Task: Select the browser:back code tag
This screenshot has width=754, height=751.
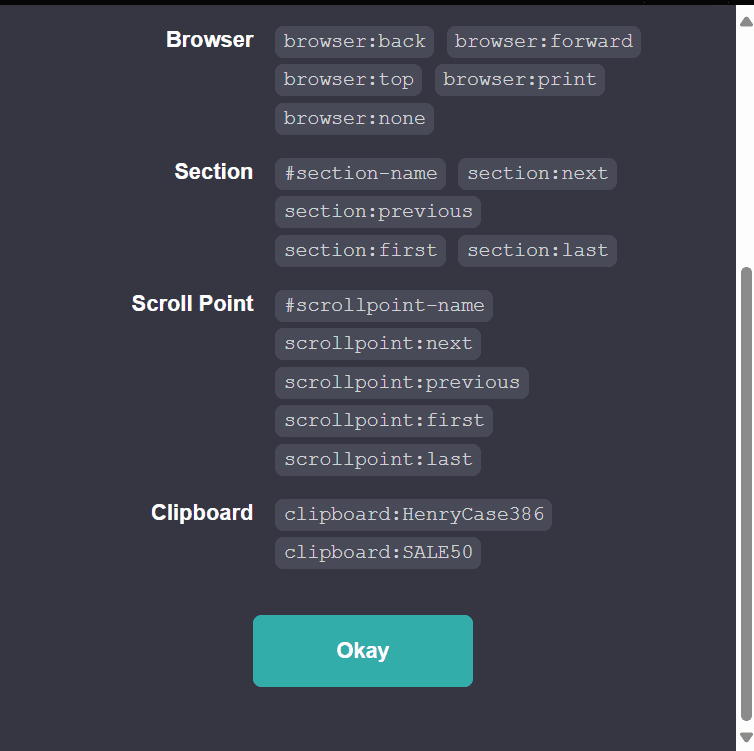Action: [354, 42]
